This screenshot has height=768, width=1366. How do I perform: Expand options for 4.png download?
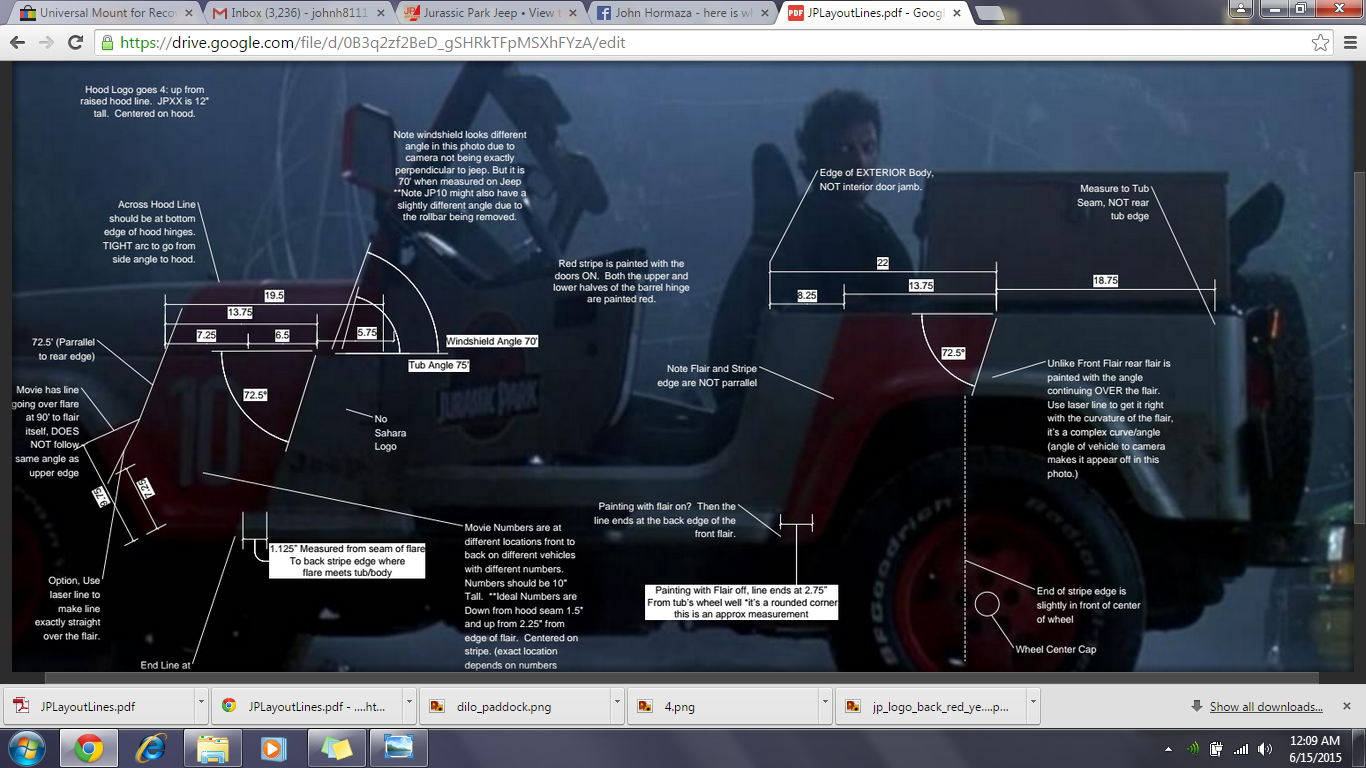pyautogui.click(x=826, y=706)
